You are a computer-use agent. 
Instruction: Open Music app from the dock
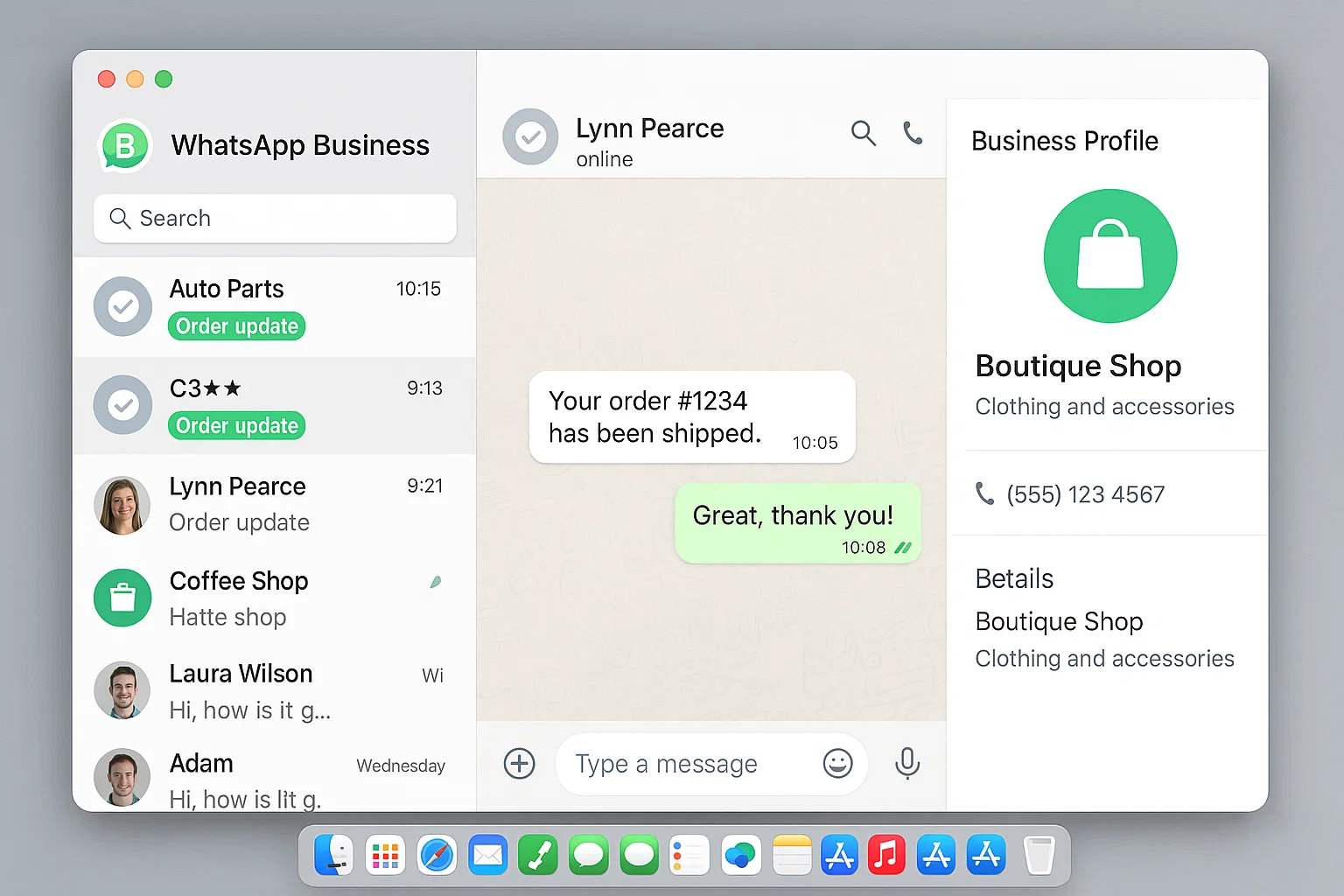pyautogui.click(x=885, y=855)
